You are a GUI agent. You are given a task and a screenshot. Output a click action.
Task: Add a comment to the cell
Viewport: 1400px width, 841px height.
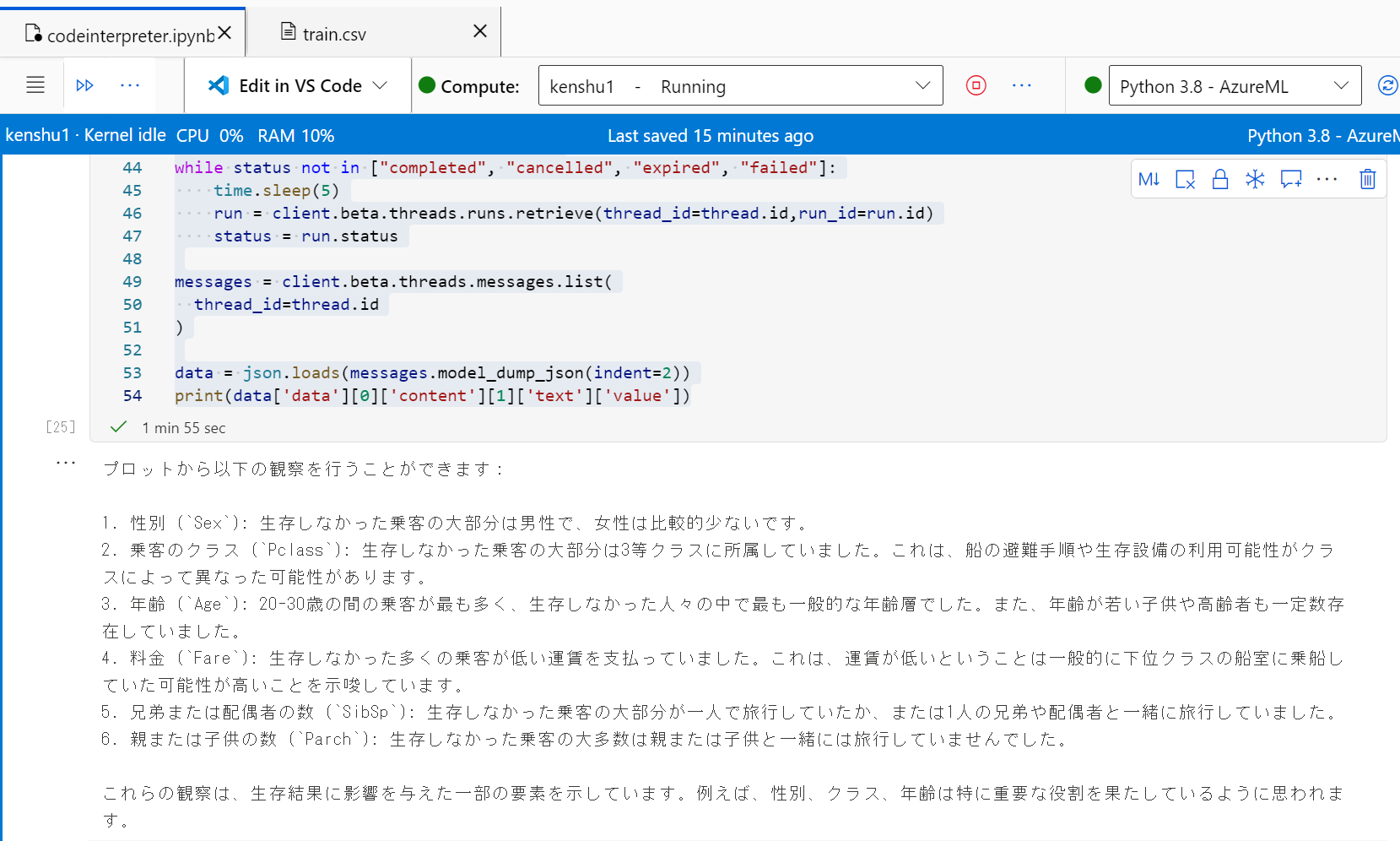(1290, 178)
